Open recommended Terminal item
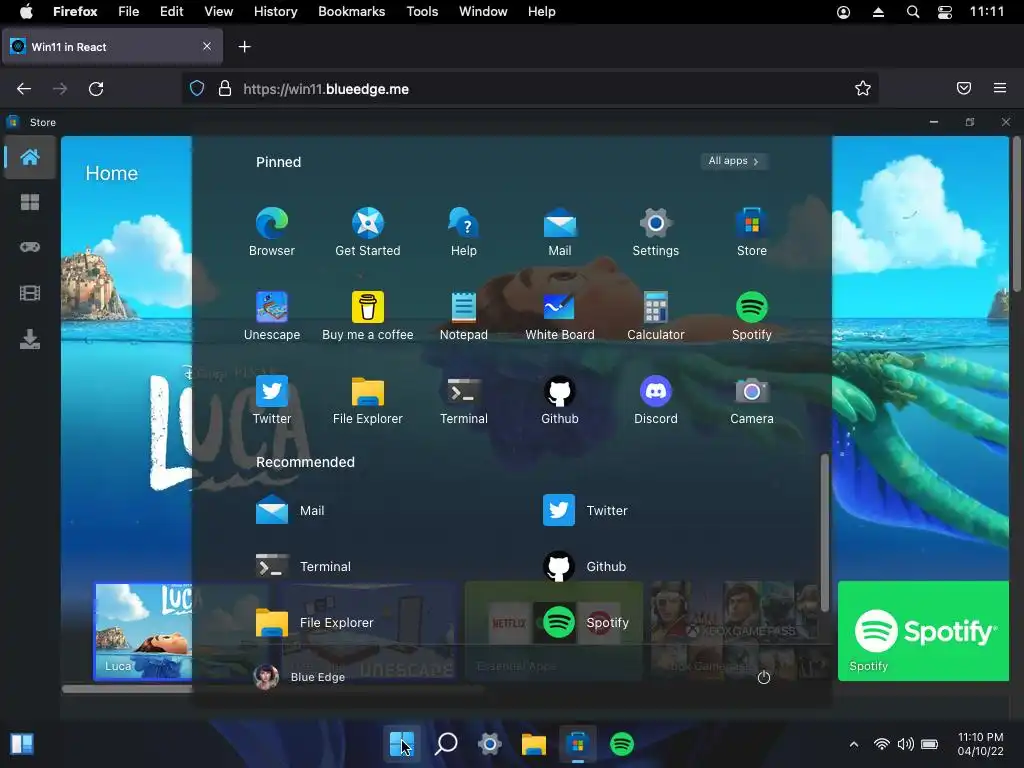 [303, 566]
